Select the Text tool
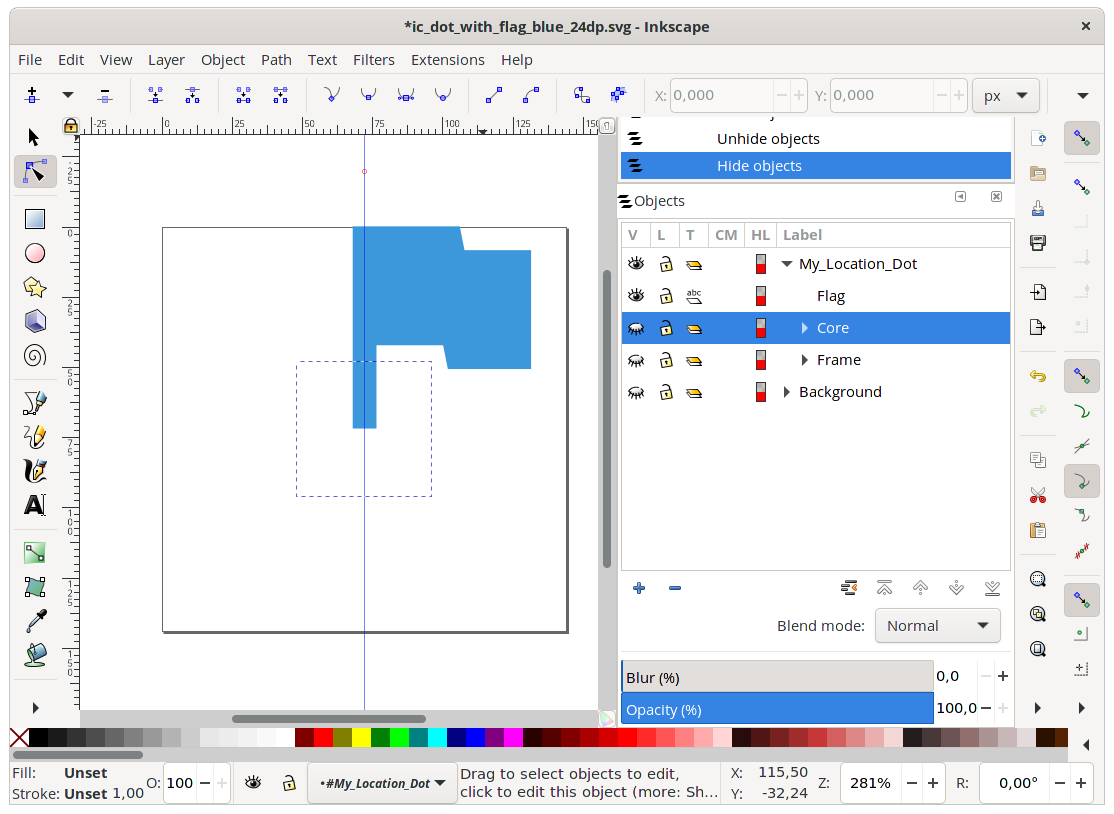Image resolution: width=1114 pixels, height=814 pixels. pos(35,505)
